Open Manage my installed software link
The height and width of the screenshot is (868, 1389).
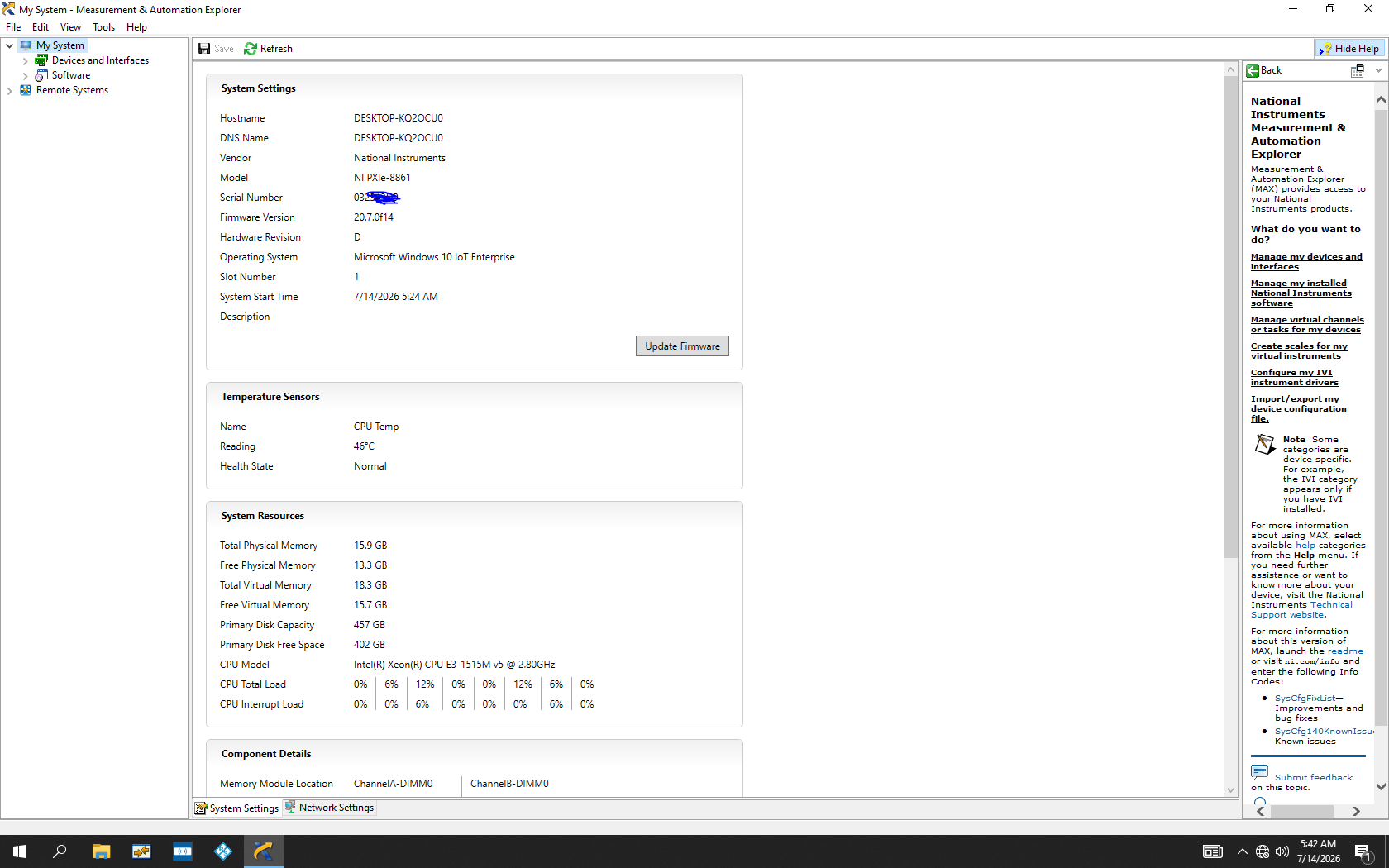pos(1301,293)
